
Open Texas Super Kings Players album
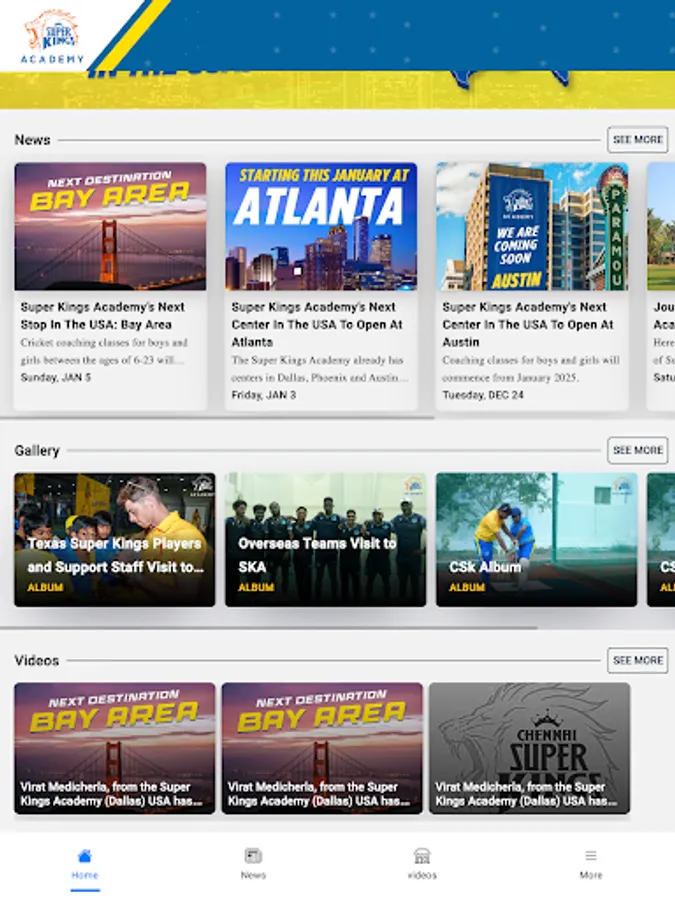click(115, 540)
